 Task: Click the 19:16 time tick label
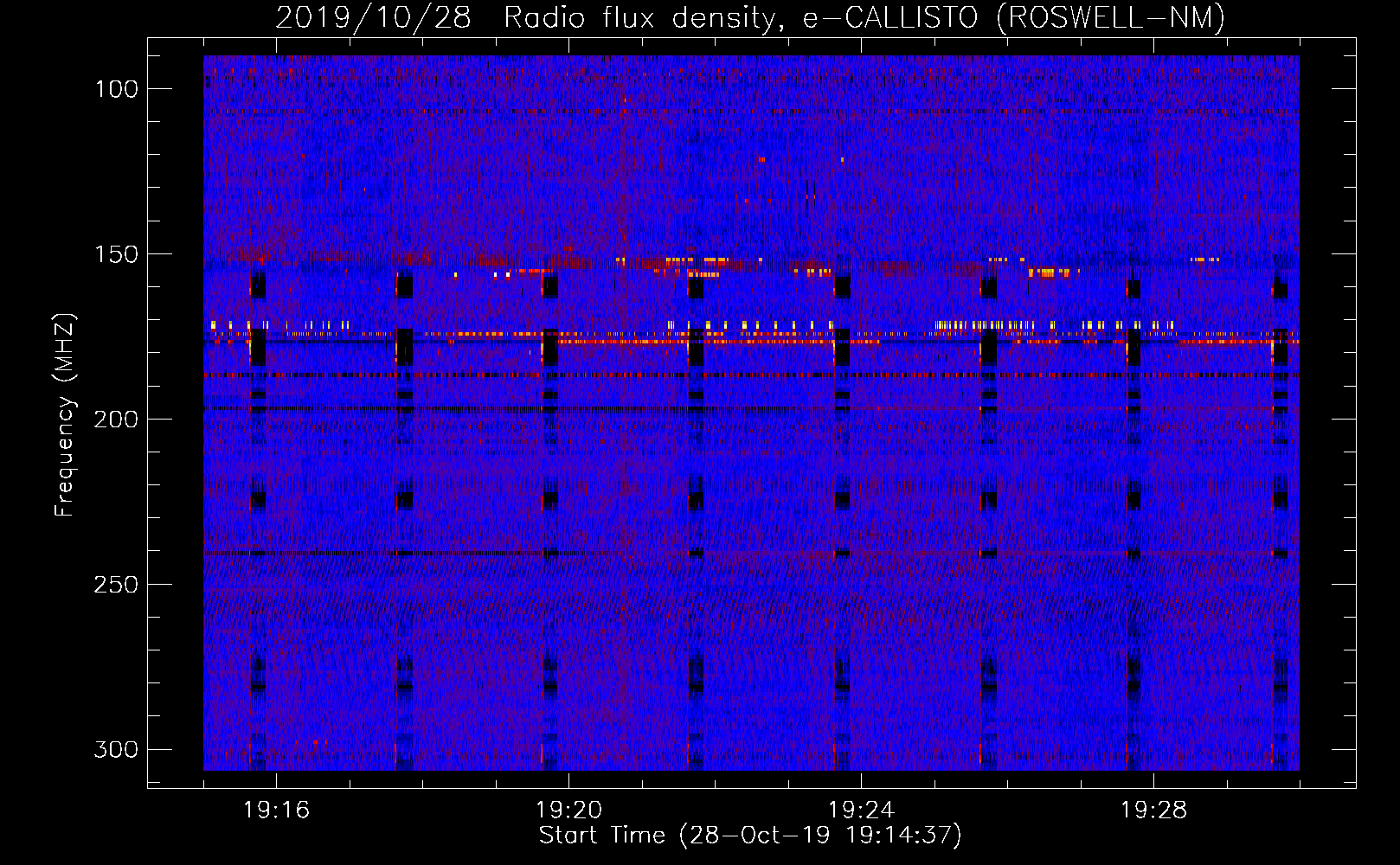pos(276,811)
